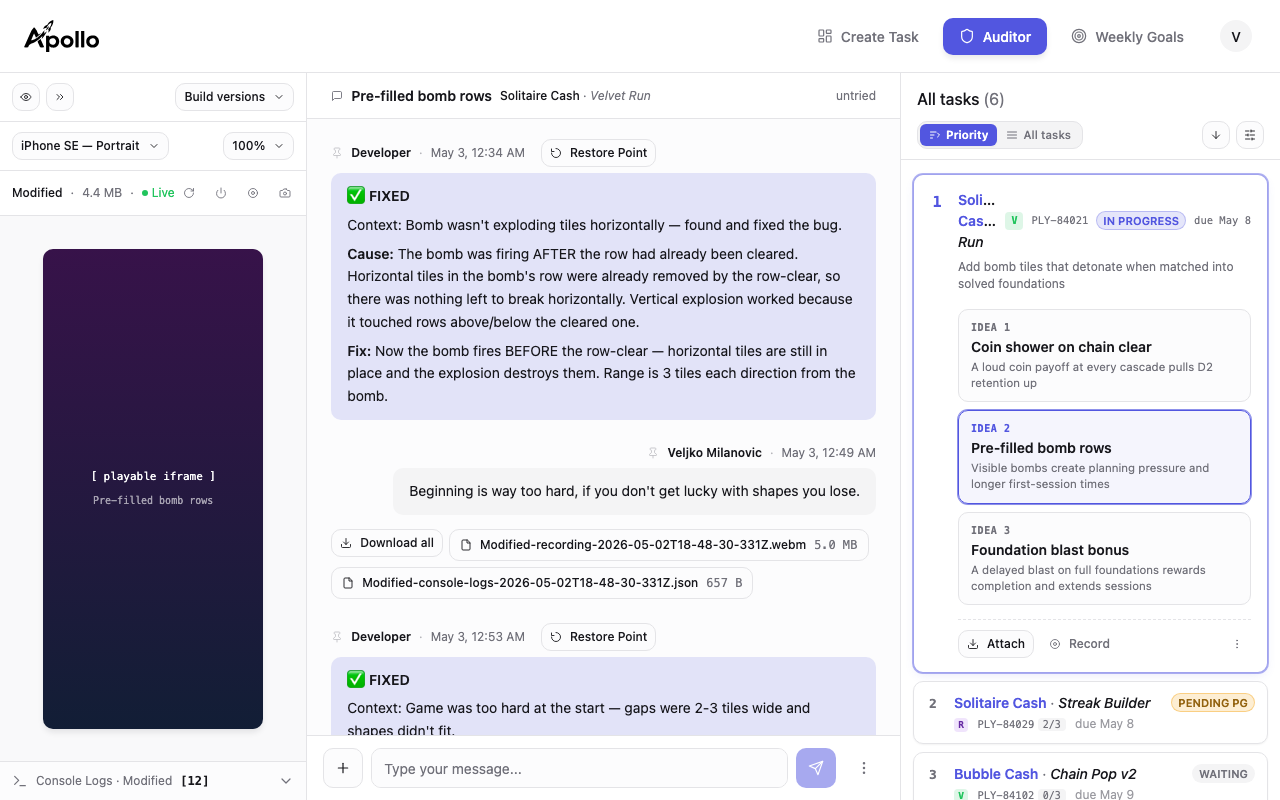Open the task filter sliders button
Viewport: 1280px width, 800px height.
1250,135
